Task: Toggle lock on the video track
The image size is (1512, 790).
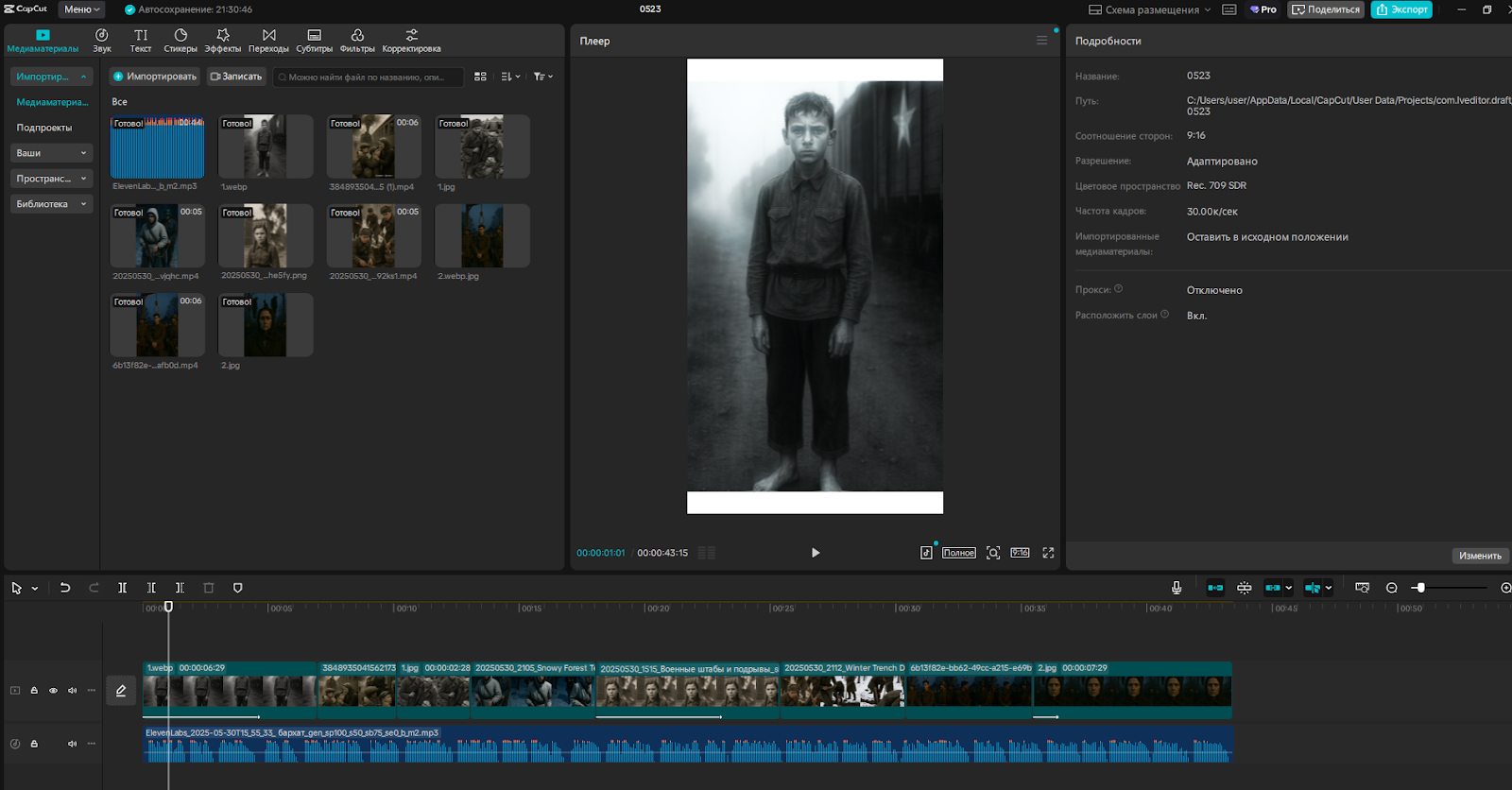Action: [x=34, y=691]
